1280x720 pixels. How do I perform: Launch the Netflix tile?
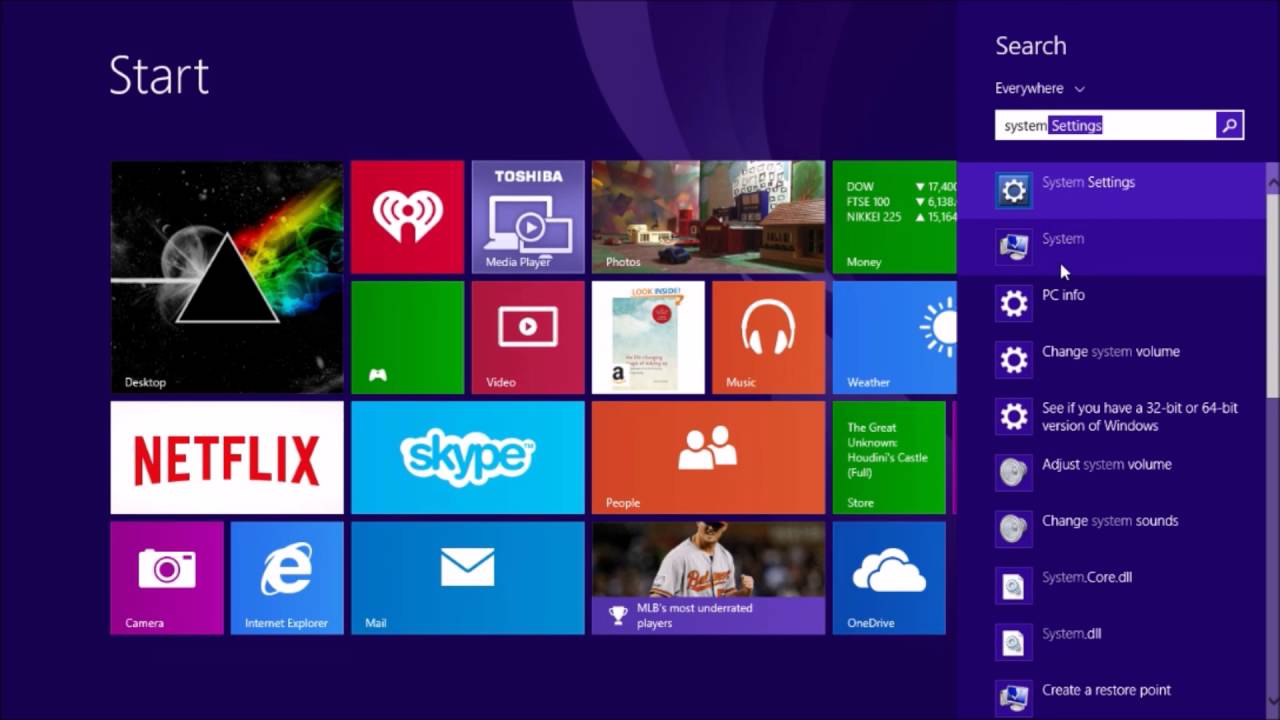click(x=227, y=458)
